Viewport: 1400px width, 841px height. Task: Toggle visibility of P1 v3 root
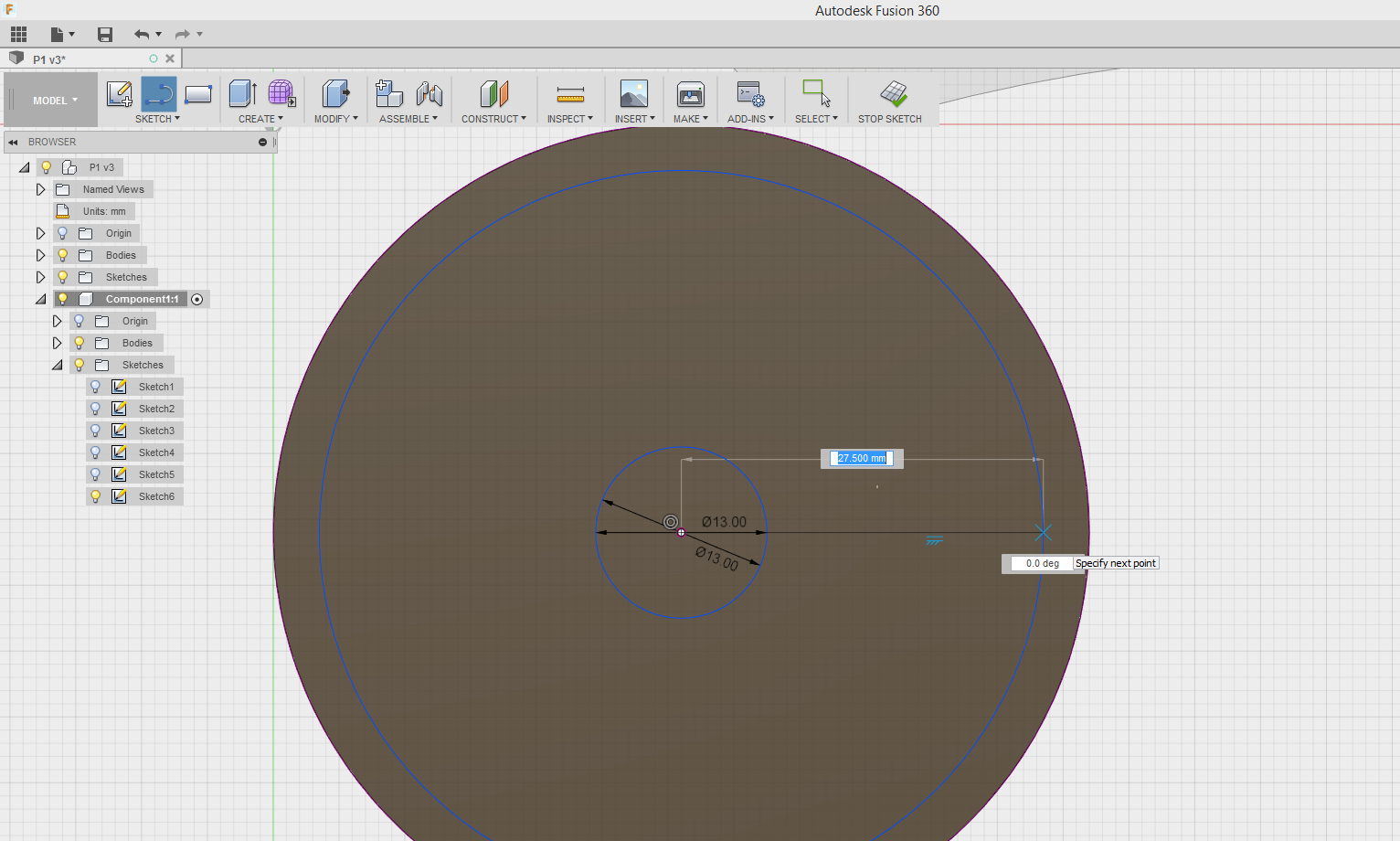tap(46, 167)
